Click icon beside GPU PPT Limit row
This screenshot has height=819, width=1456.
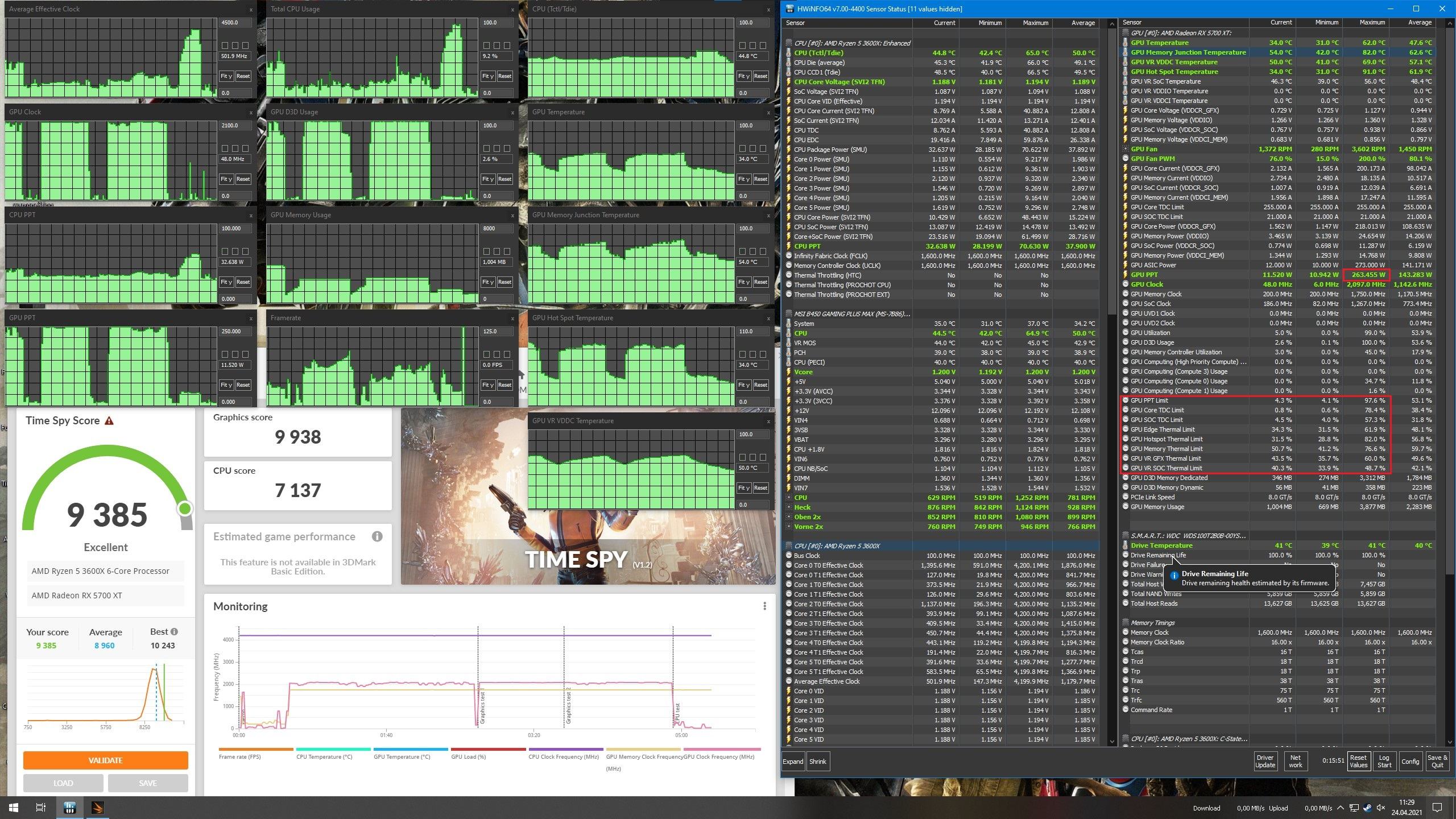pyautogui.click(x=1126, y=400)
